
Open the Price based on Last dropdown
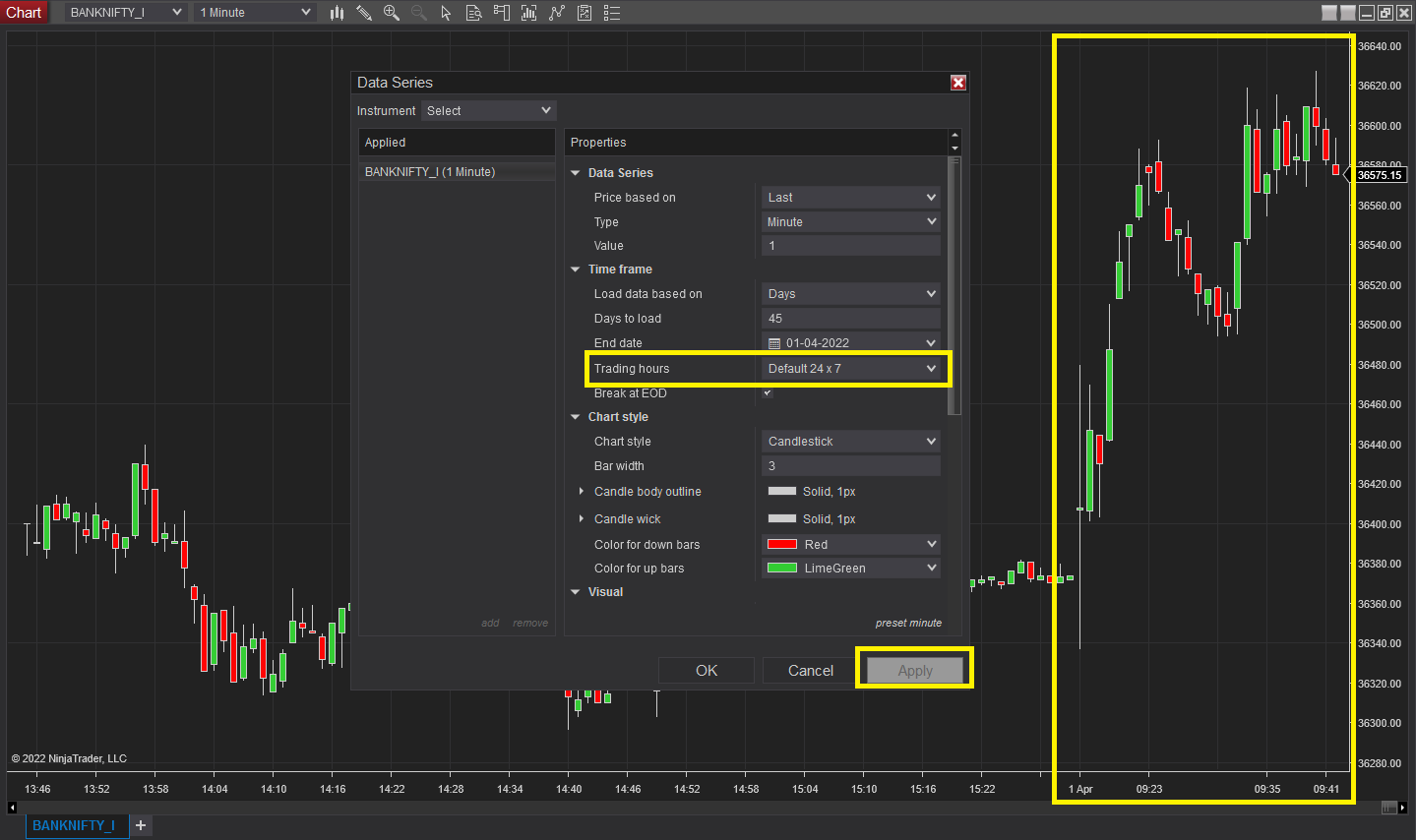pyautogui.click(x=851, y=198)
